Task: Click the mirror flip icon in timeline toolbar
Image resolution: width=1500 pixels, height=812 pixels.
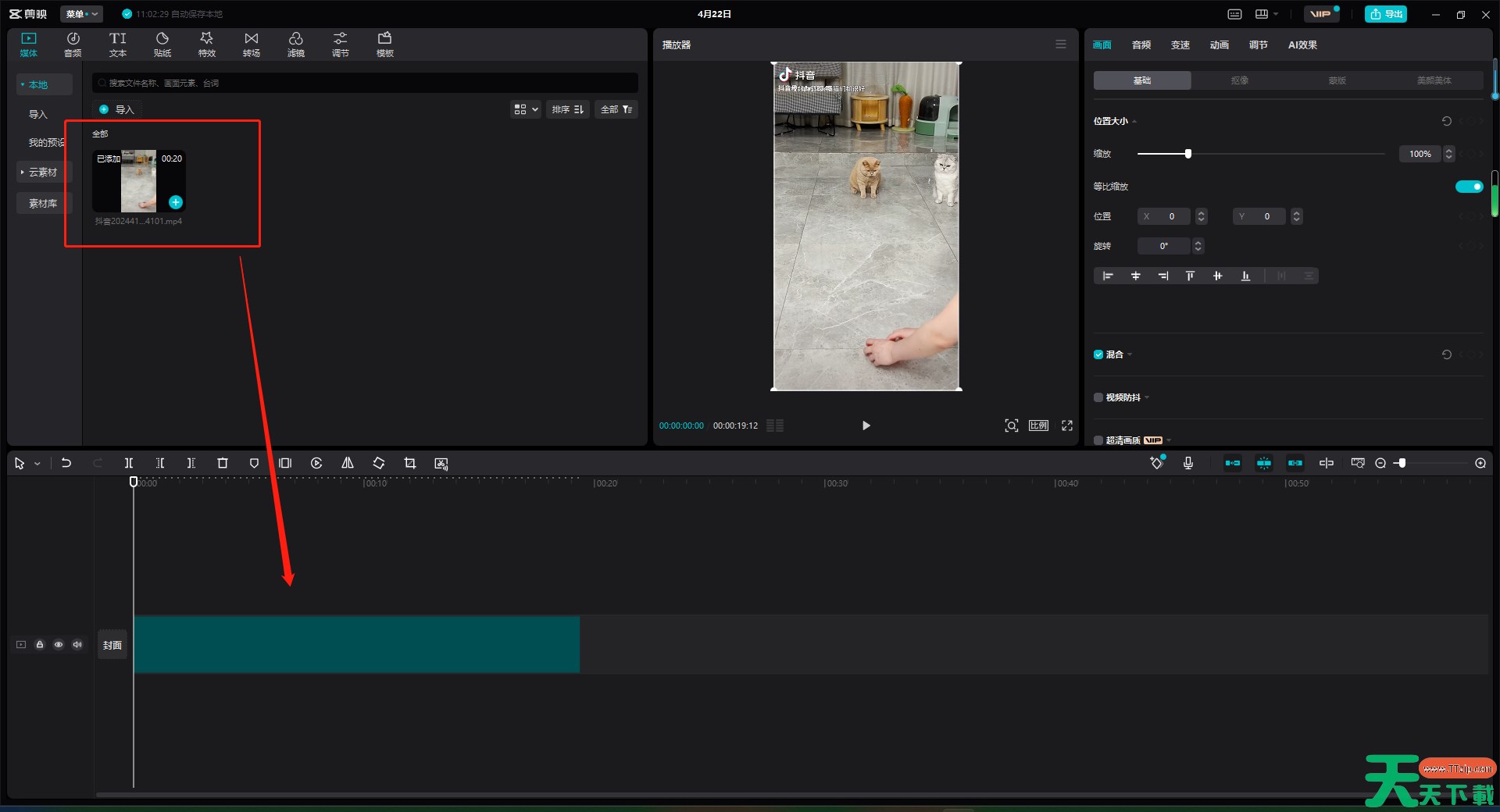Action: pyautogui.click(x=348, y=463)
